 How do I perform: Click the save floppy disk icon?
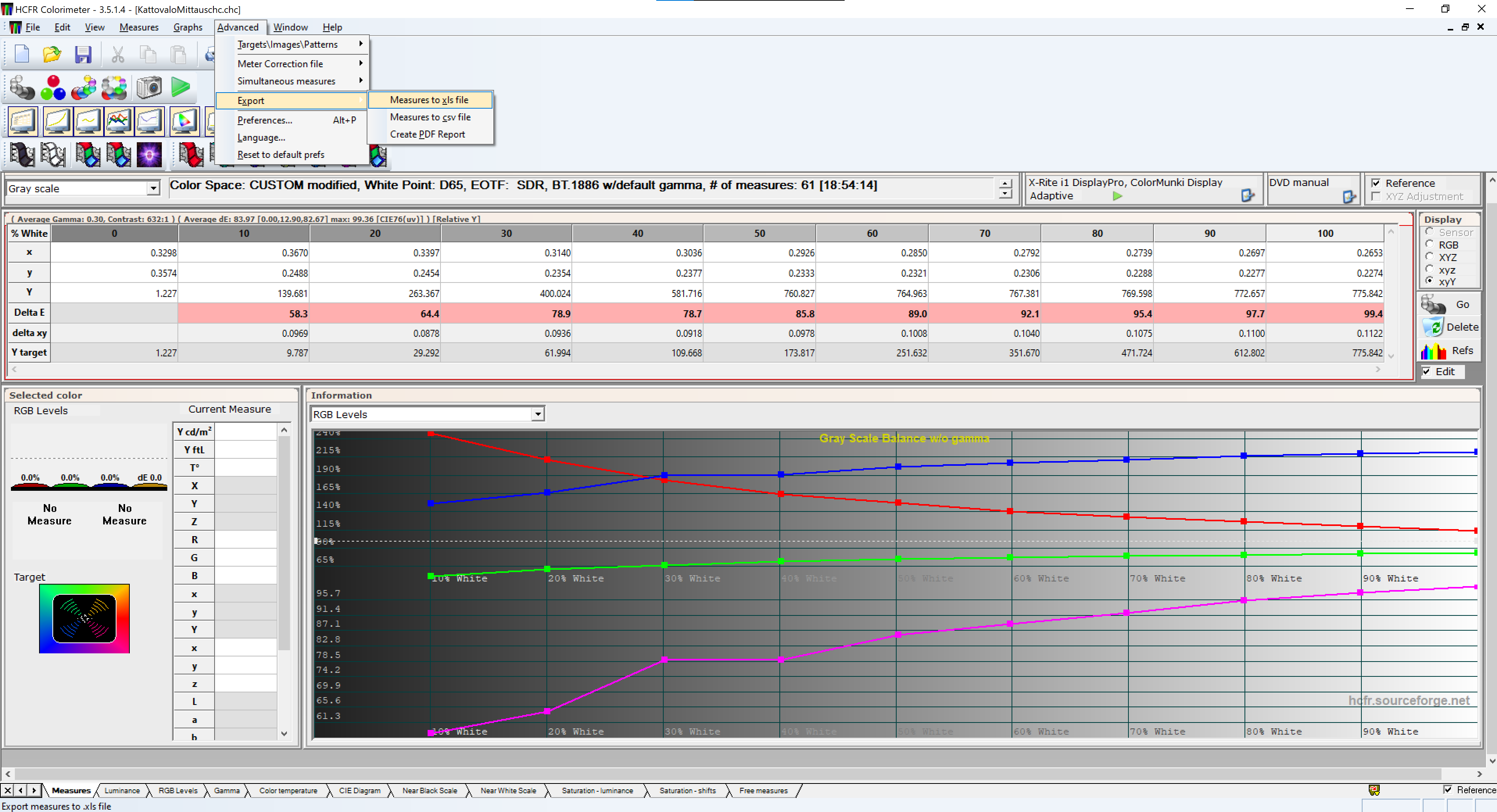pyautogui.click(x=83, y=55)
